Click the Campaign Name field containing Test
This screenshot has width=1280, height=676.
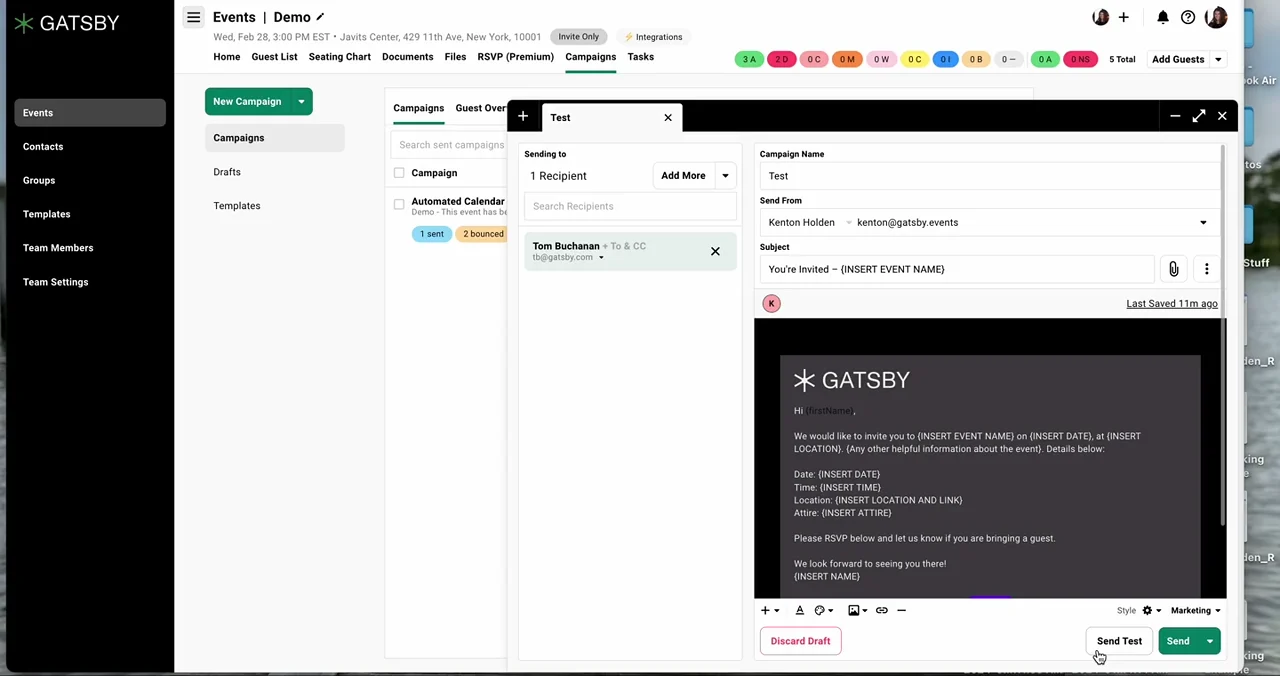(x=988, y=176)
